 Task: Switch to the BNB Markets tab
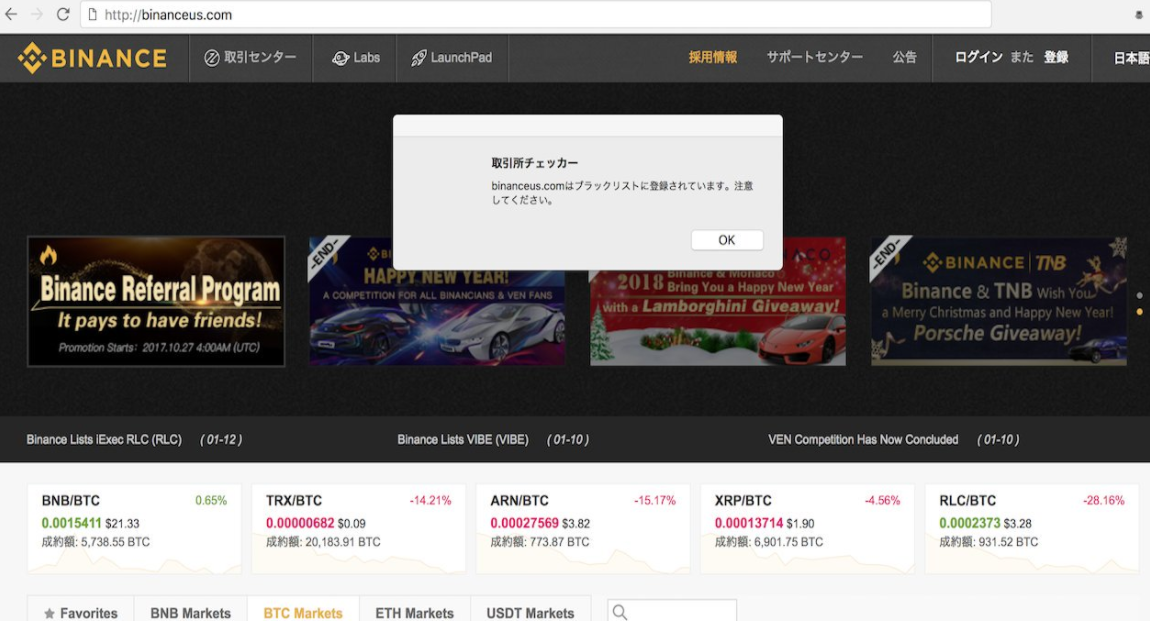[x=191, y=610]
